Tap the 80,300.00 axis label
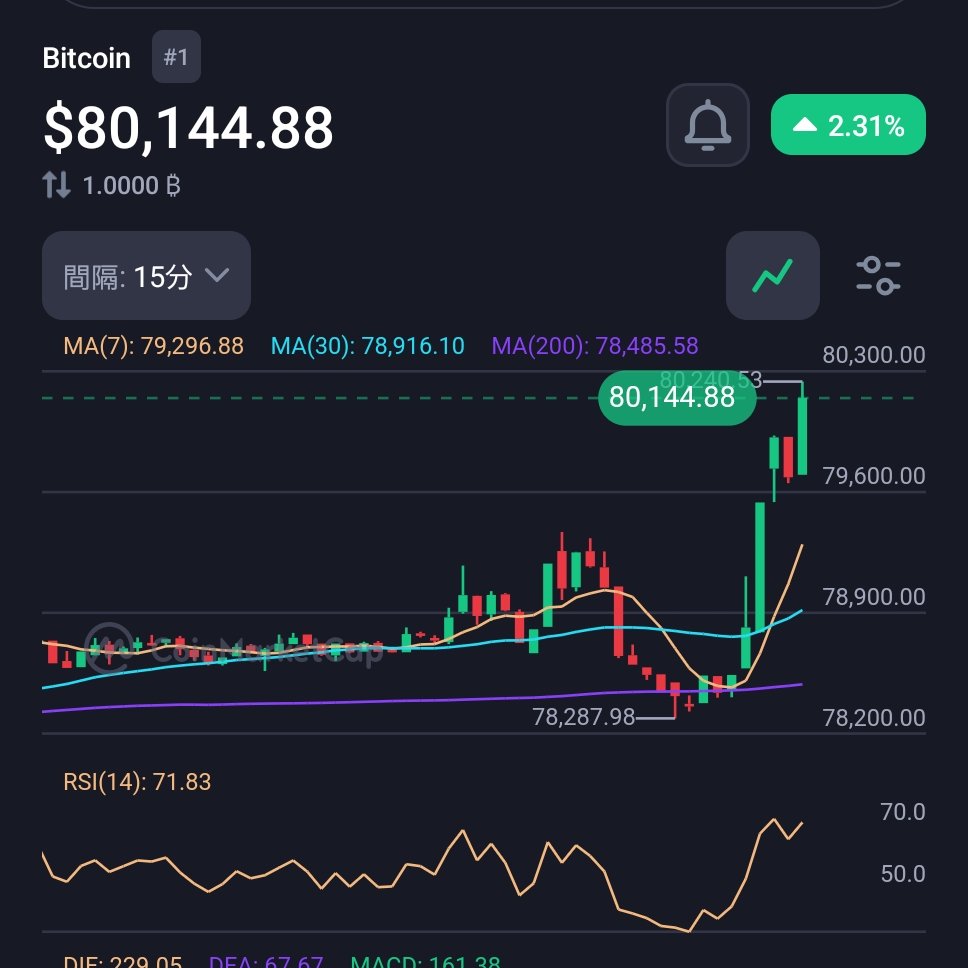Viewport: 968px width, 968px height. [874, 355]
